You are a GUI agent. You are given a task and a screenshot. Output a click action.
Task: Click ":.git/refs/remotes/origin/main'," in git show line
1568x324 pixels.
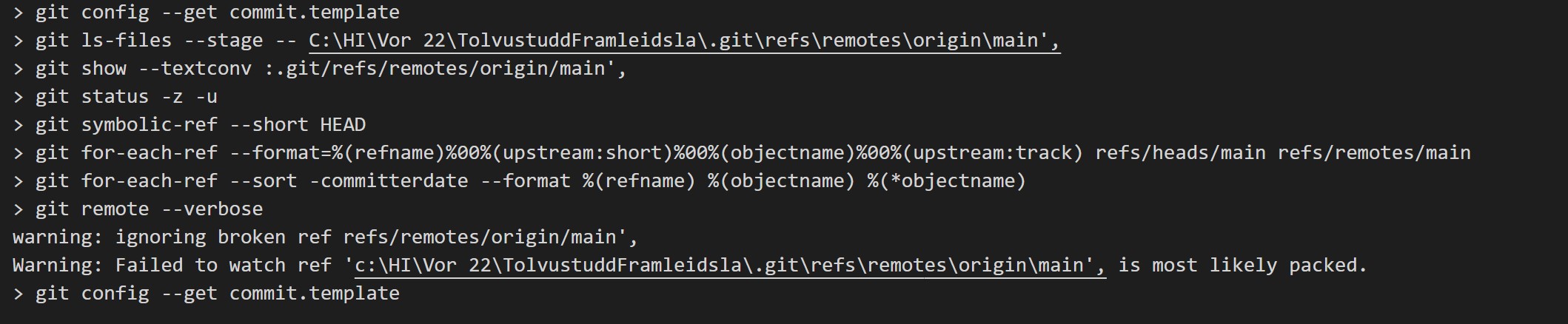pyautogui.click(x=446, y=69)
